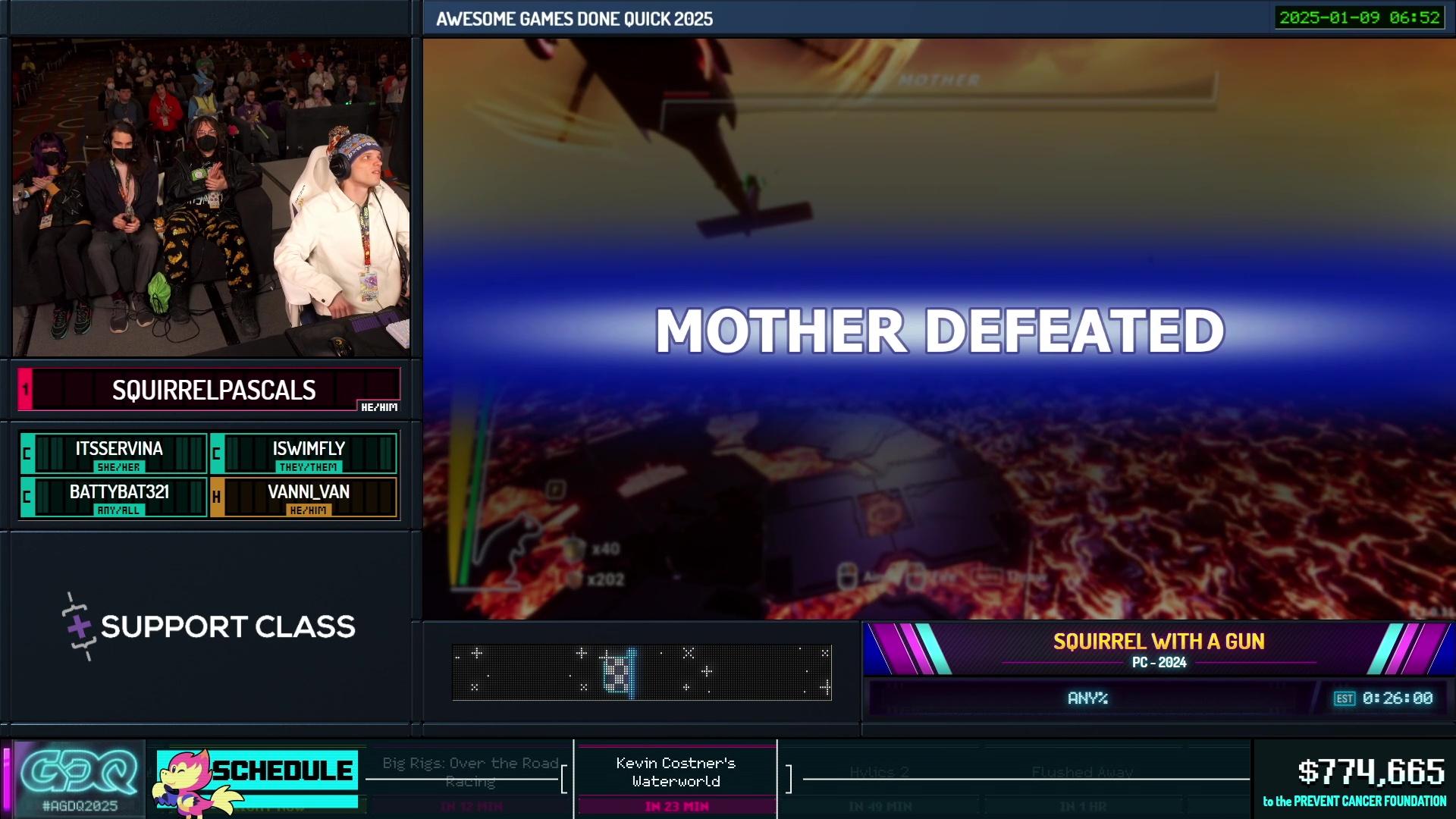The width and height of the screenshot is (1456, 819).
Task: Click the MOTHER DEFEATED banner text
Action: point(940,331)
